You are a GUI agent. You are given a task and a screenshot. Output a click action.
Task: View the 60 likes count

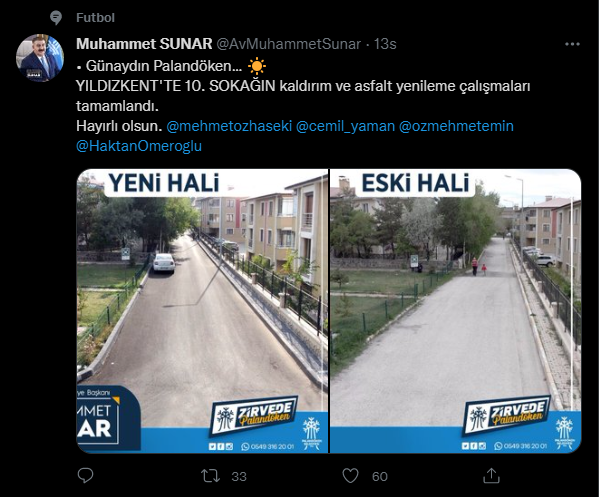(380, 476)
